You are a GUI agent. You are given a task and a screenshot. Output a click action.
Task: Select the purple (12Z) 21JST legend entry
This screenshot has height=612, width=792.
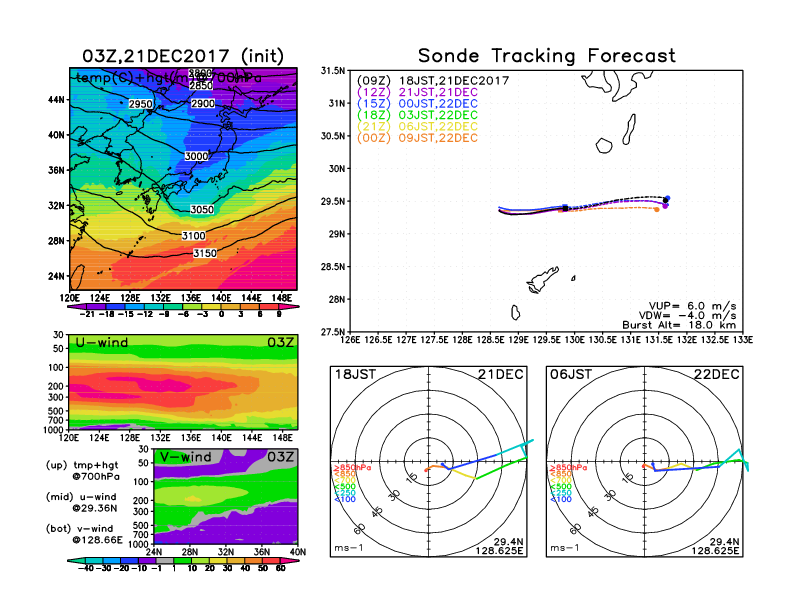click(418, 91)
